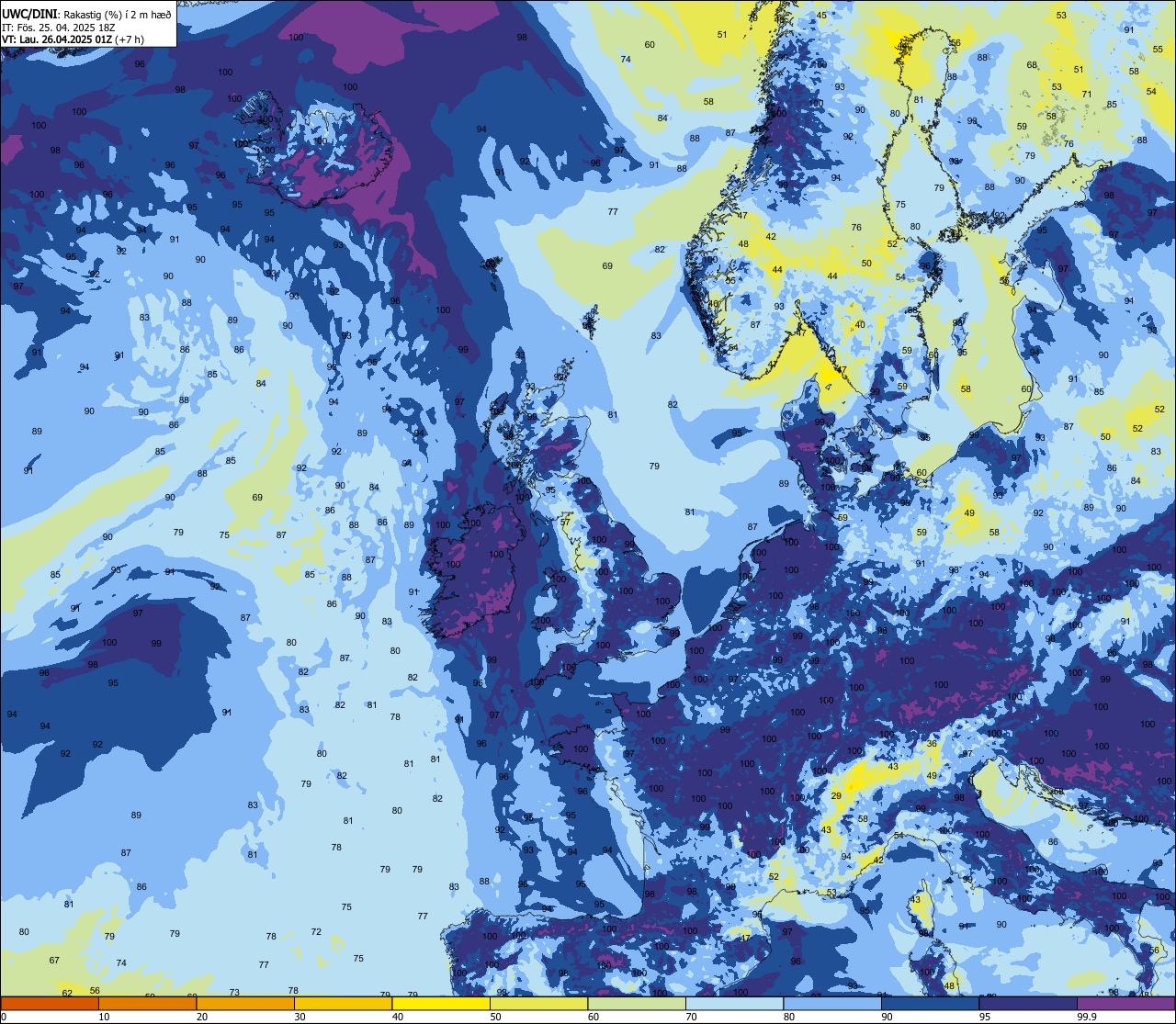
Task: Click the humidity value '57' over northern England
Action: (565, 523)
